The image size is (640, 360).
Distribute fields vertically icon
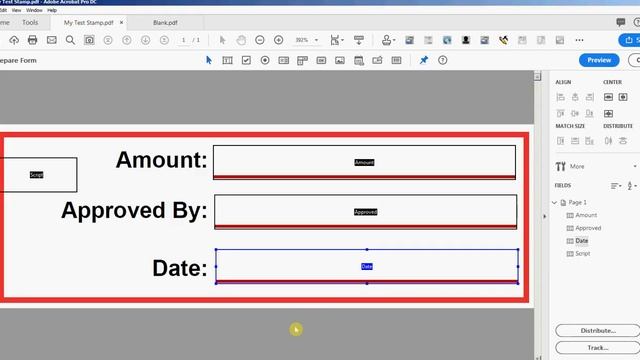pyautogui.click(x=623, y=141)
